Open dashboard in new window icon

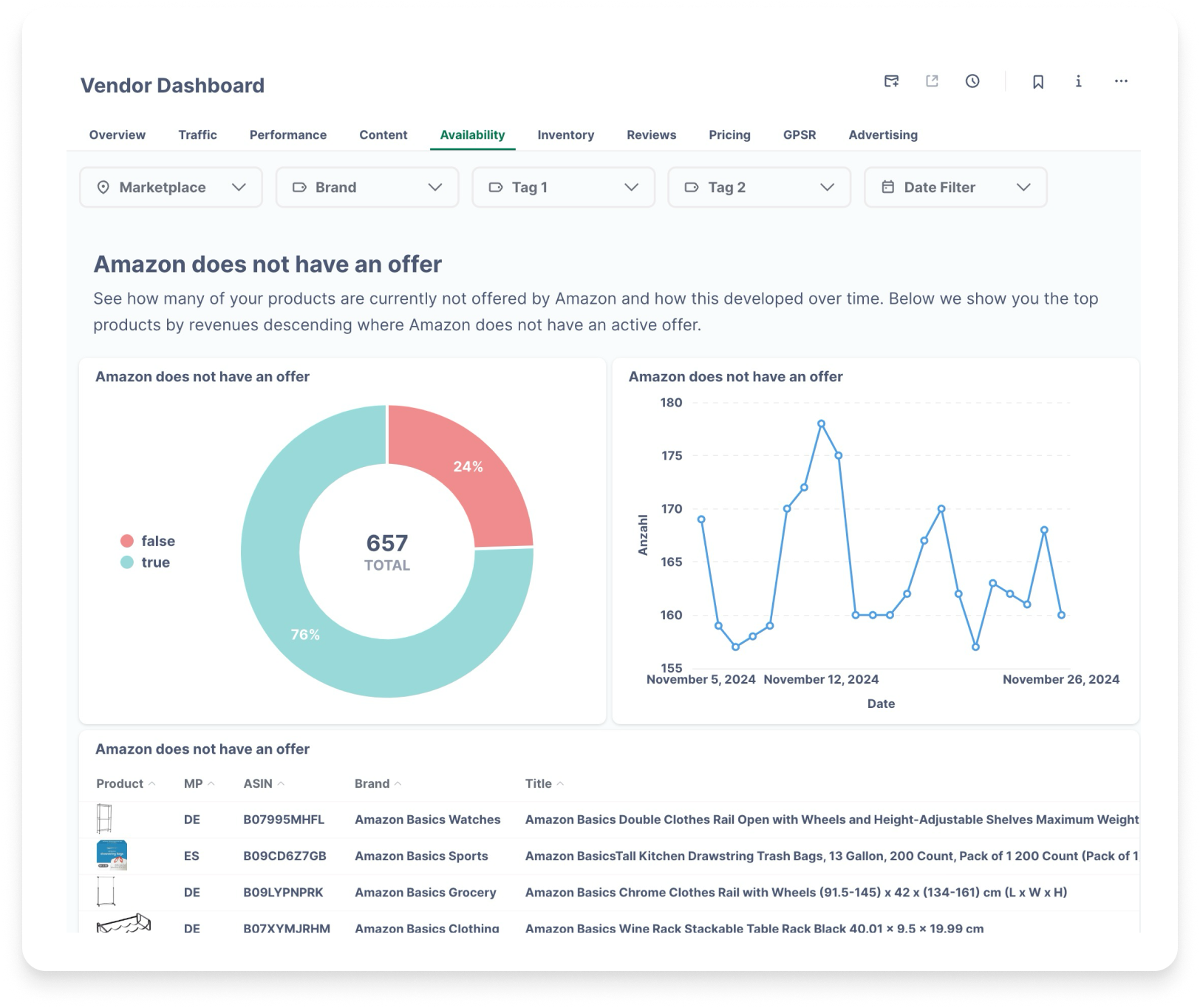coord(933,81)
